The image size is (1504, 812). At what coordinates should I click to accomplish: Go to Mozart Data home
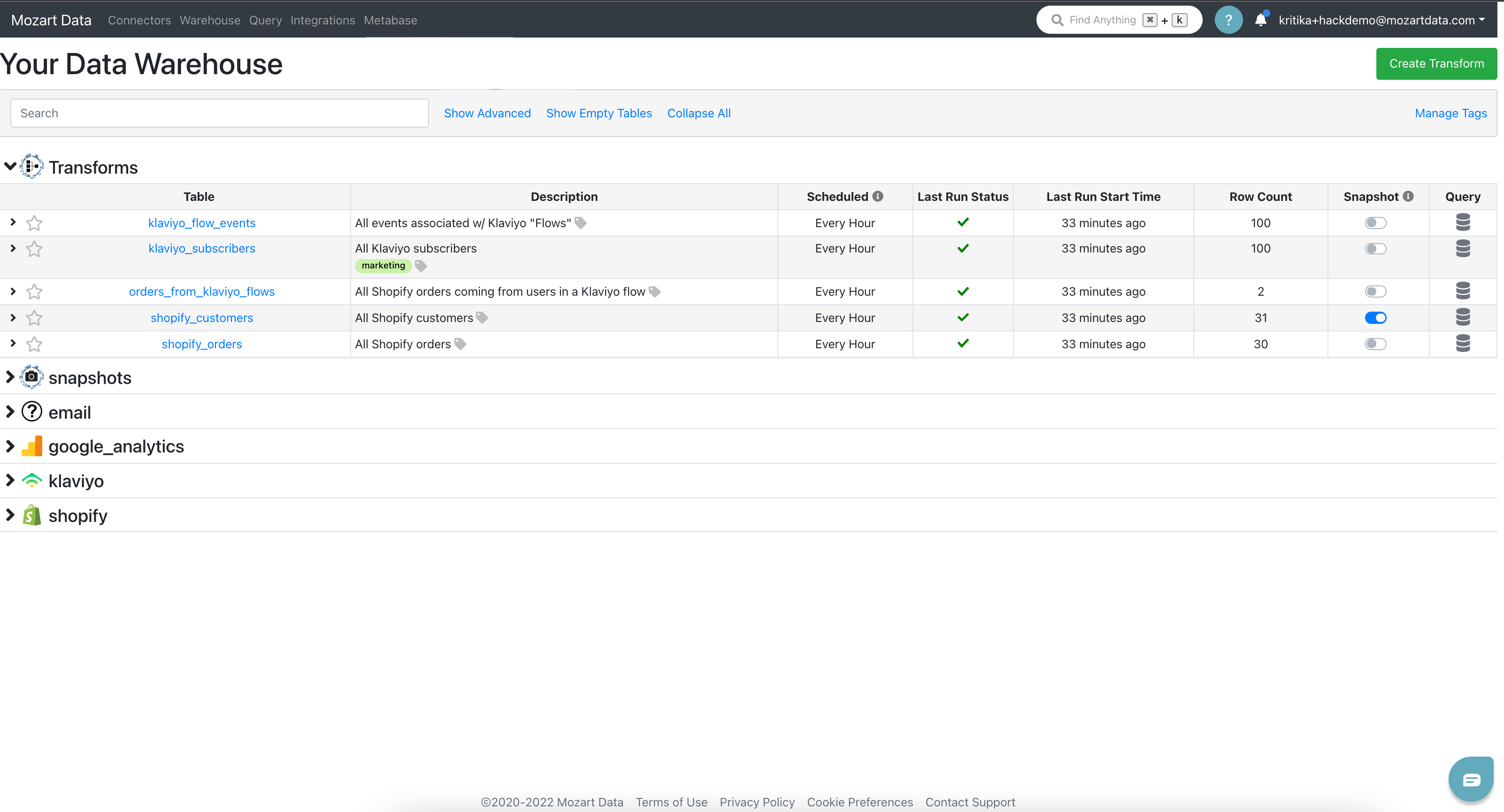click(51, 20)
